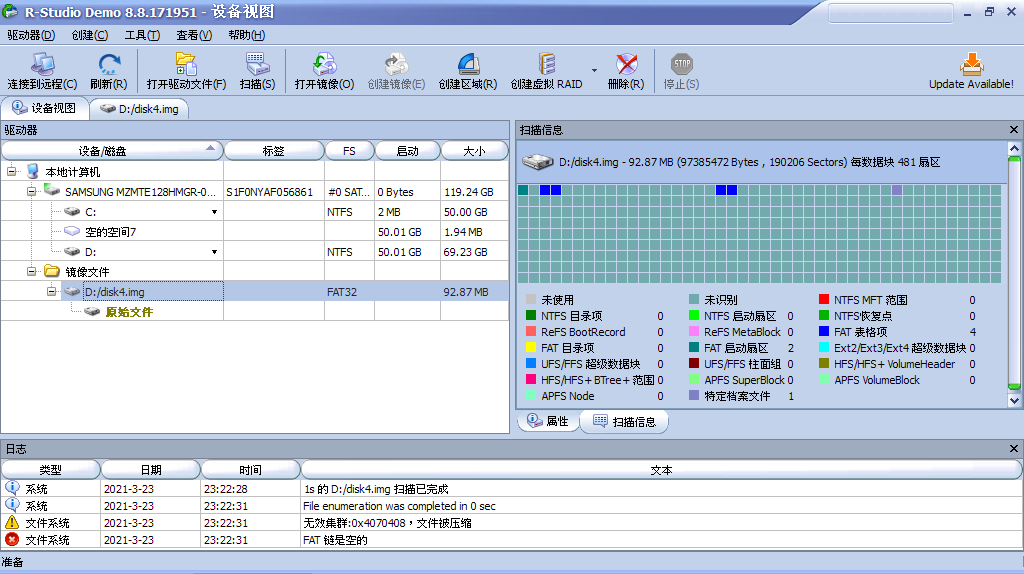This screenshot has width=1024, height=574.
Task: Click the 时间 log column header
Action: click(250, 470)
